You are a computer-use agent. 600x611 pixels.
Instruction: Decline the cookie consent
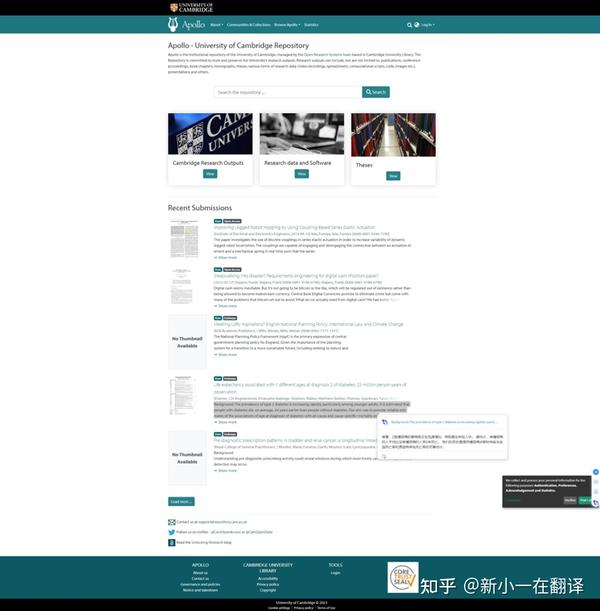(x=570, y=500)
